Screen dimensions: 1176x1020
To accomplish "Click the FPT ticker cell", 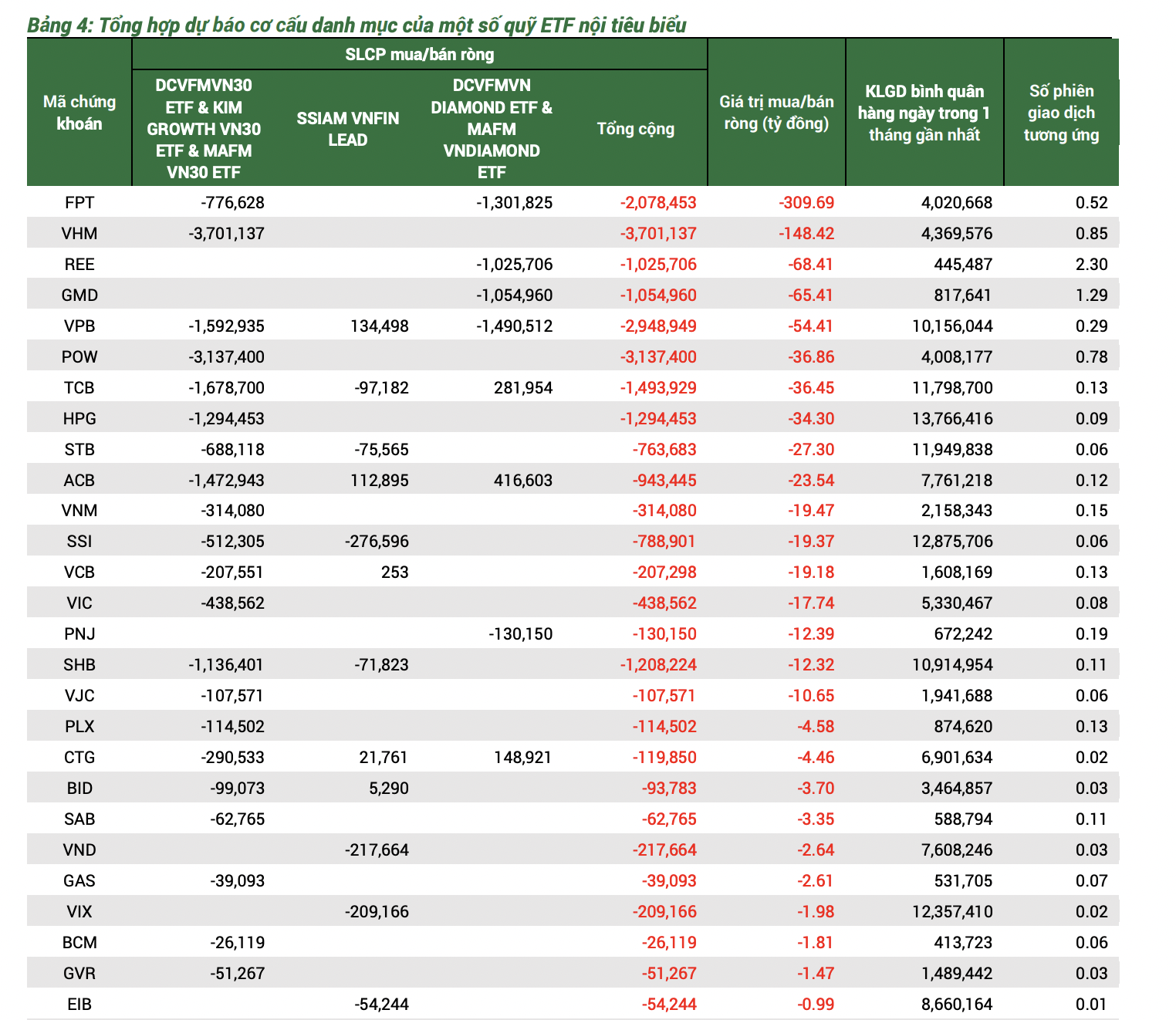I will tap(79, 203).
